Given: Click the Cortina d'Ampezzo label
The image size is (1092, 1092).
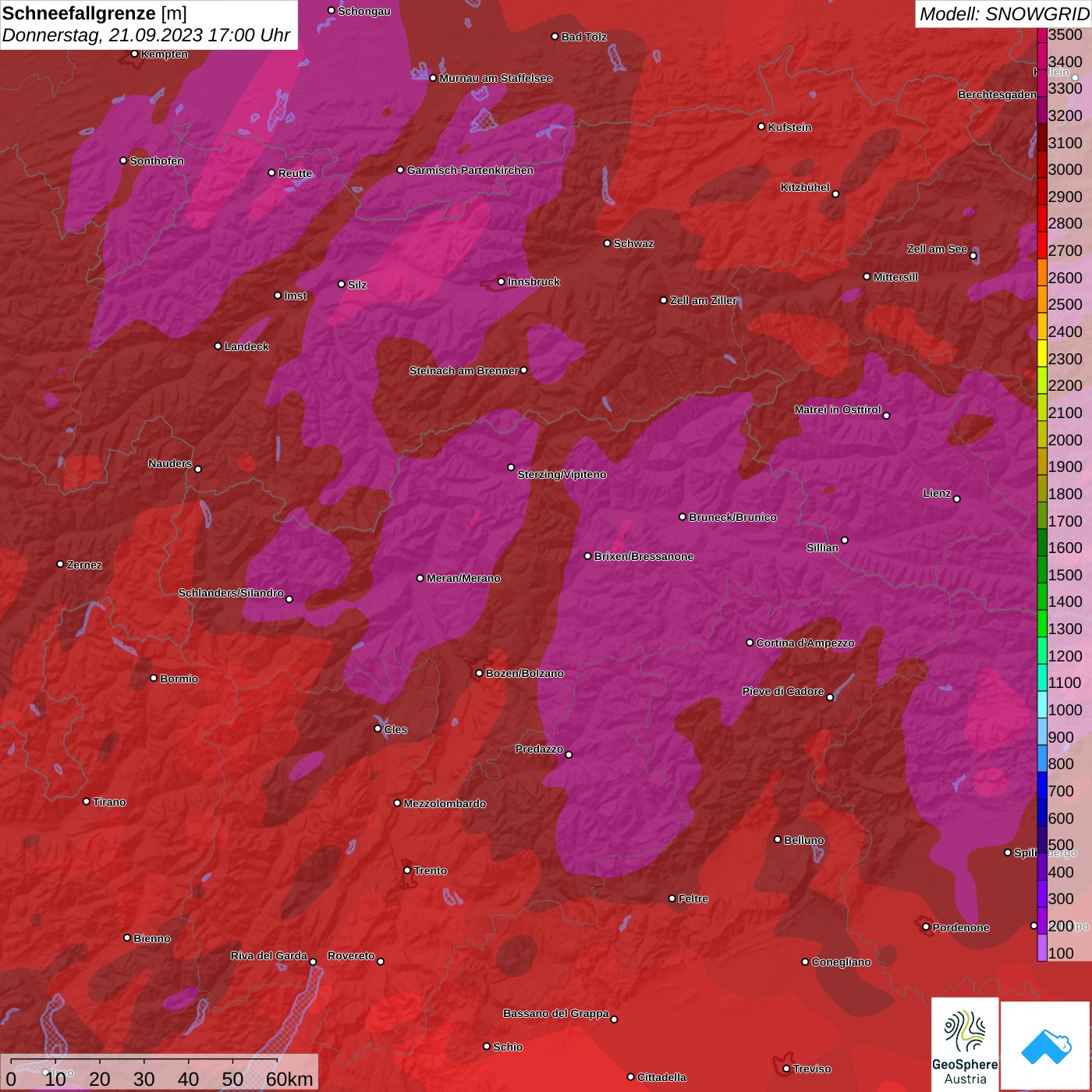Looking at the screenshot, I should click(x=805, y=643).
